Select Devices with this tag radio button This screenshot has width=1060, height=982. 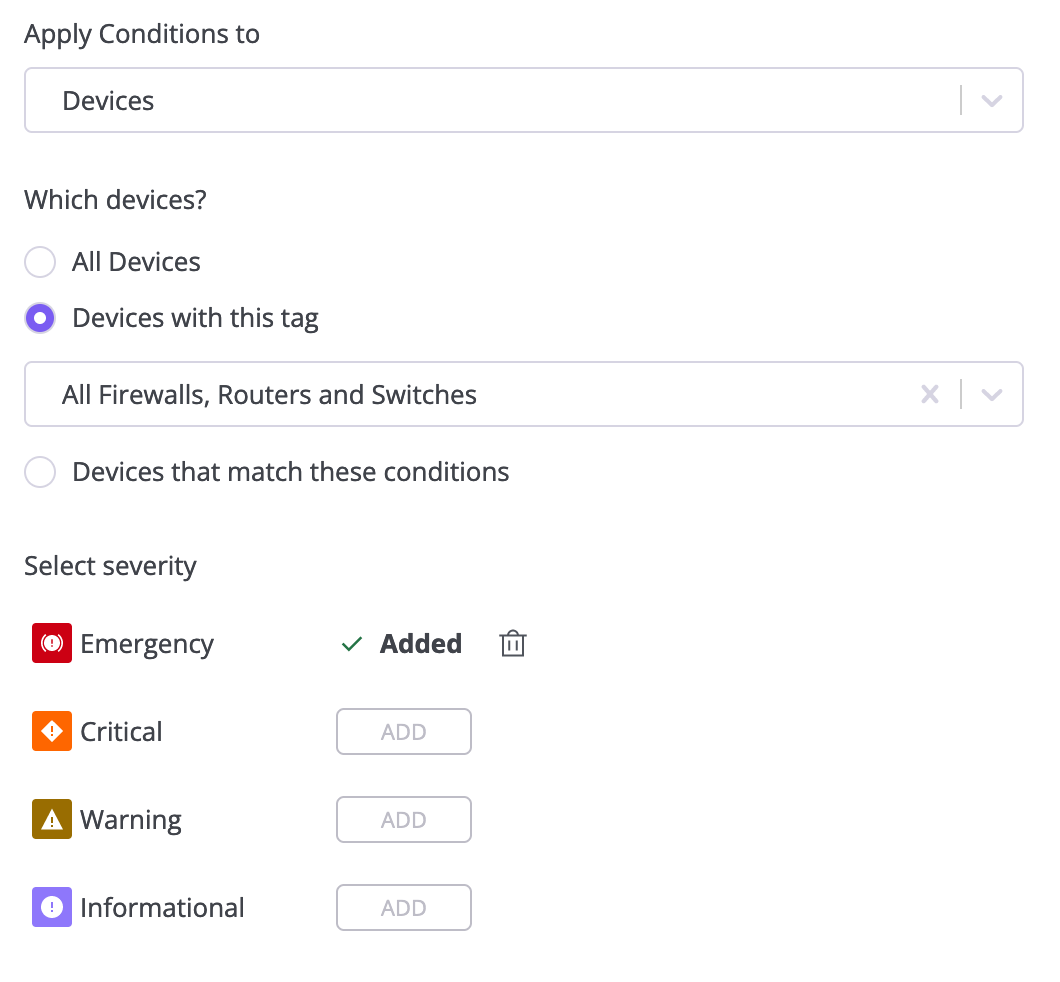[40, 318]
